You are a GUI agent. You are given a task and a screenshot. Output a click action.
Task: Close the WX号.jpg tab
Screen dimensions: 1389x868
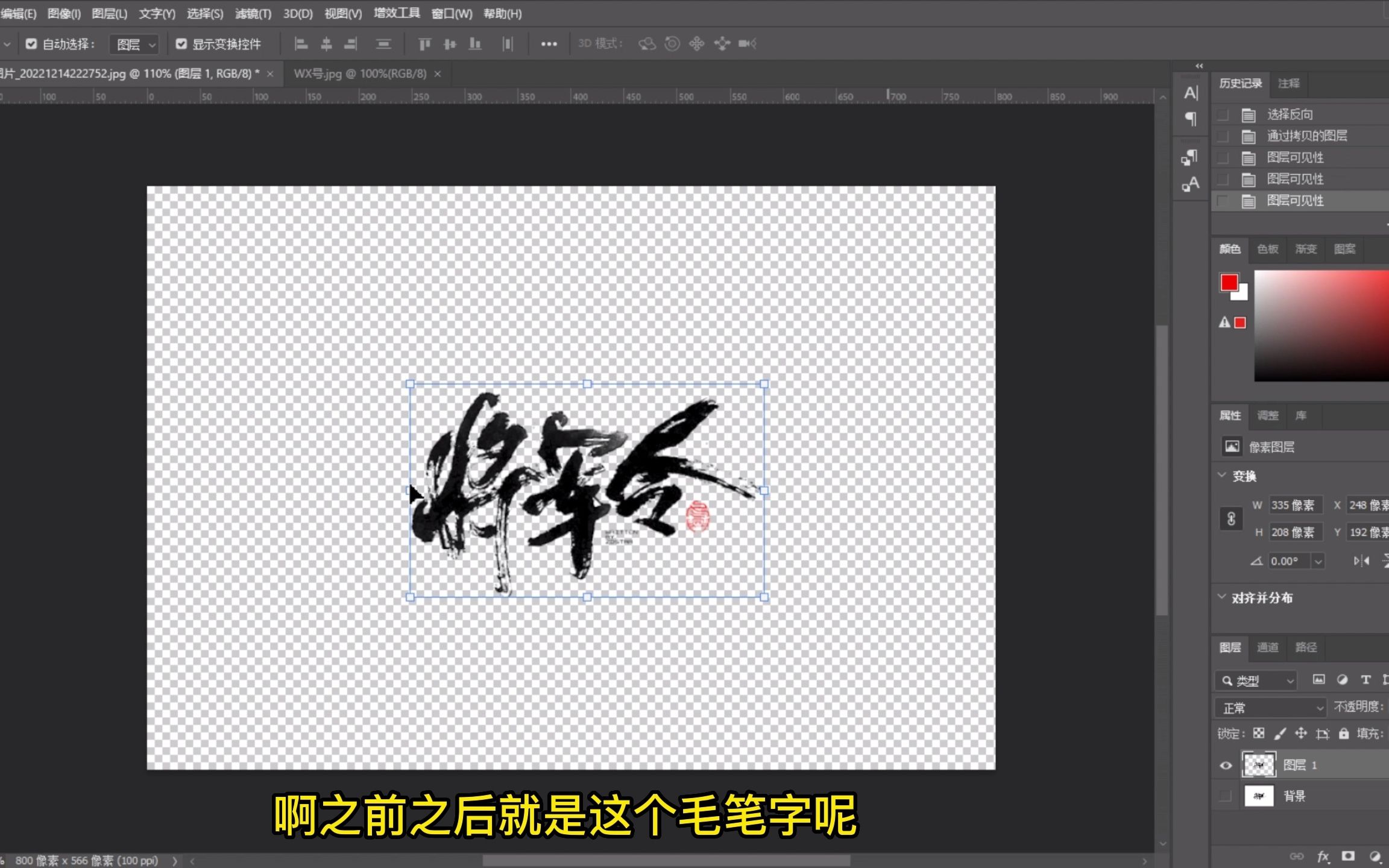pyautogui.click(x=438, y=74)
